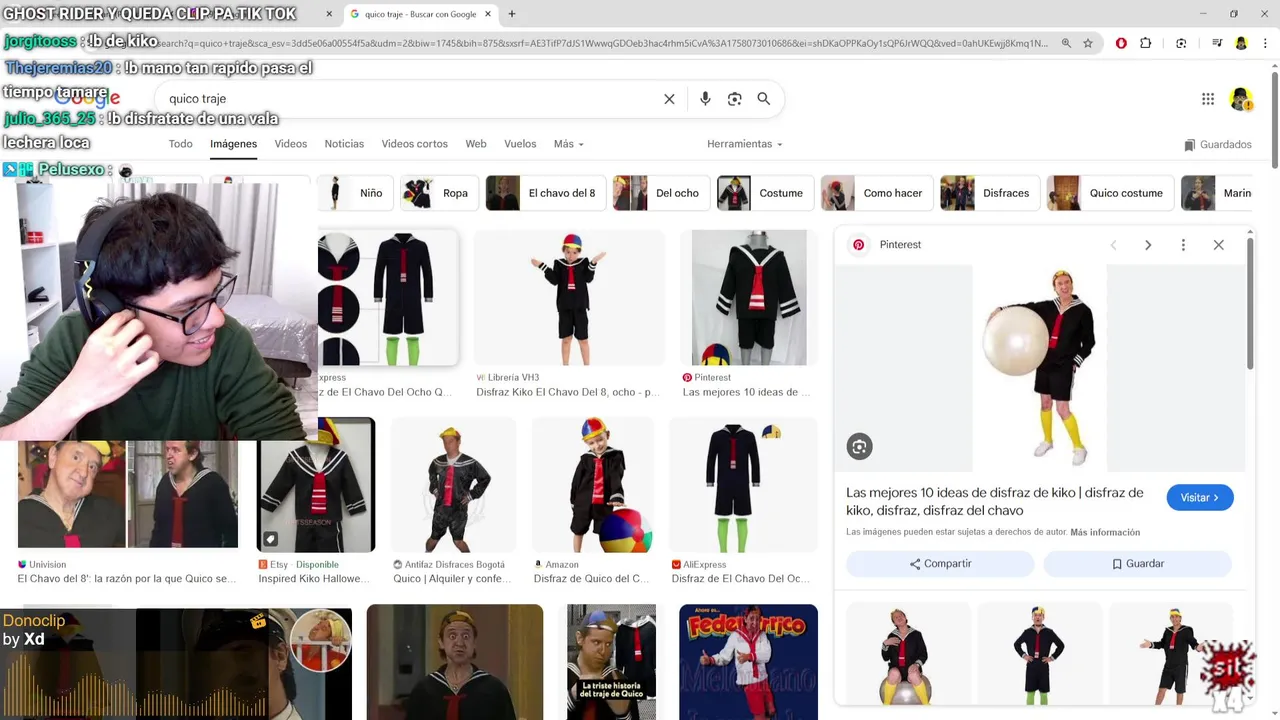Select the Como hacer filter chip

click(877, 193)
